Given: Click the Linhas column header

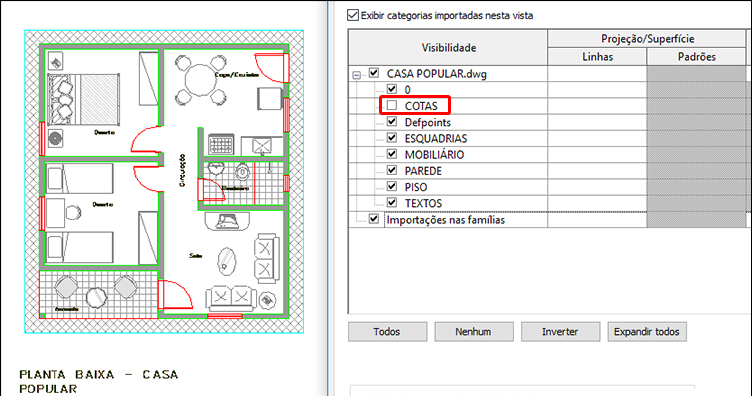Looking at the screenshot, I should point(597,57).
